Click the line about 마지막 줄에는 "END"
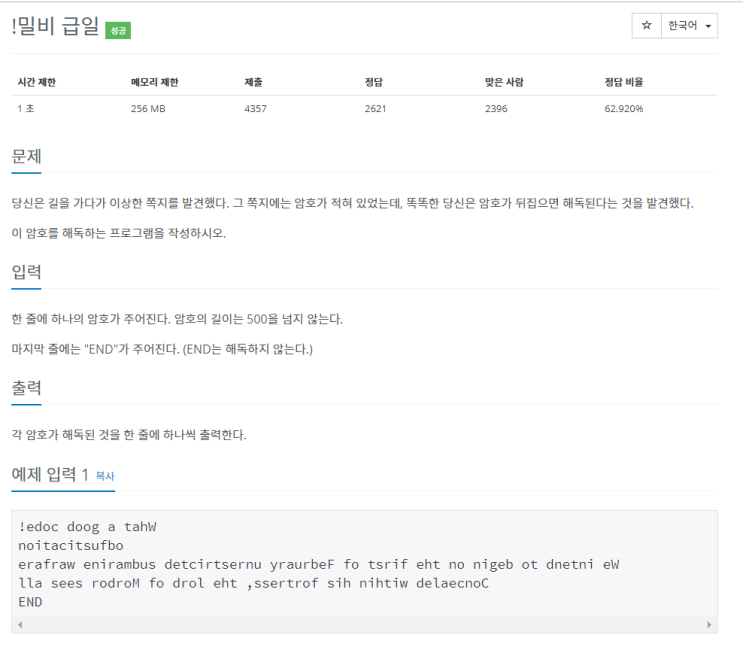The height and width of the screenshot is (650, 743). pos(162,349)
